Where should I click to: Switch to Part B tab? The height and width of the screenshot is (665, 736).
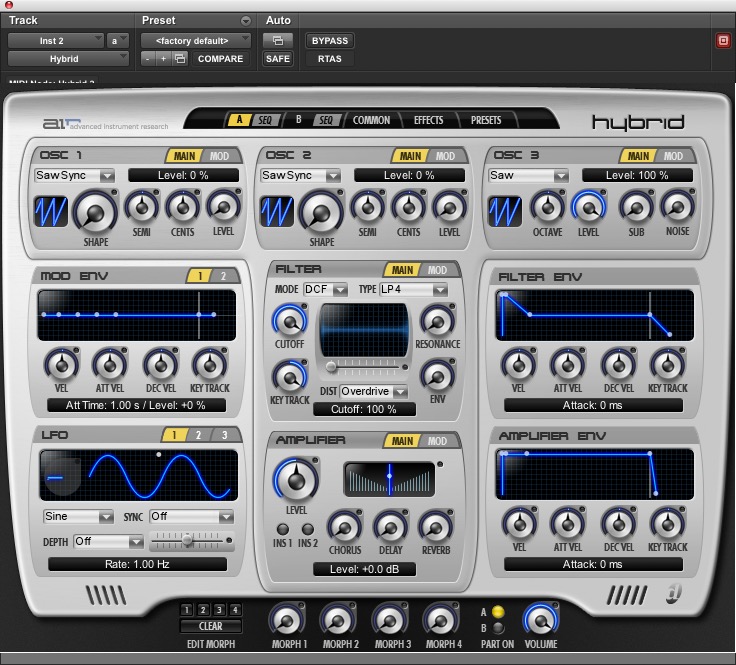tap(298, 120)
